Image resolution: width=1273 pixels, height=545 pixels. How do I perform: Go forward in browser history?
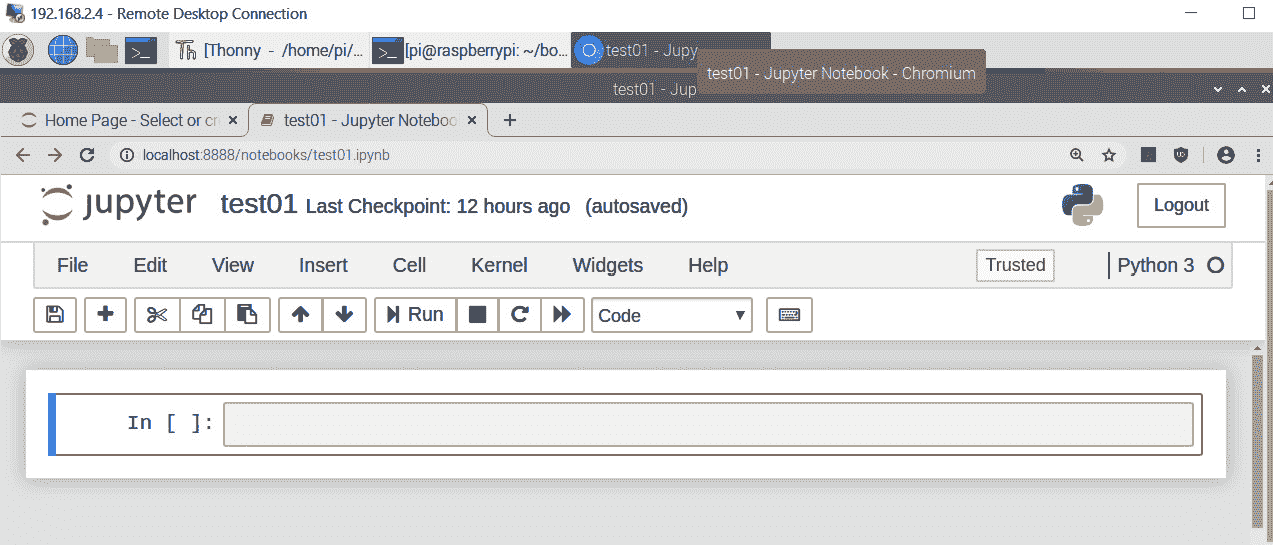[55, 155]
